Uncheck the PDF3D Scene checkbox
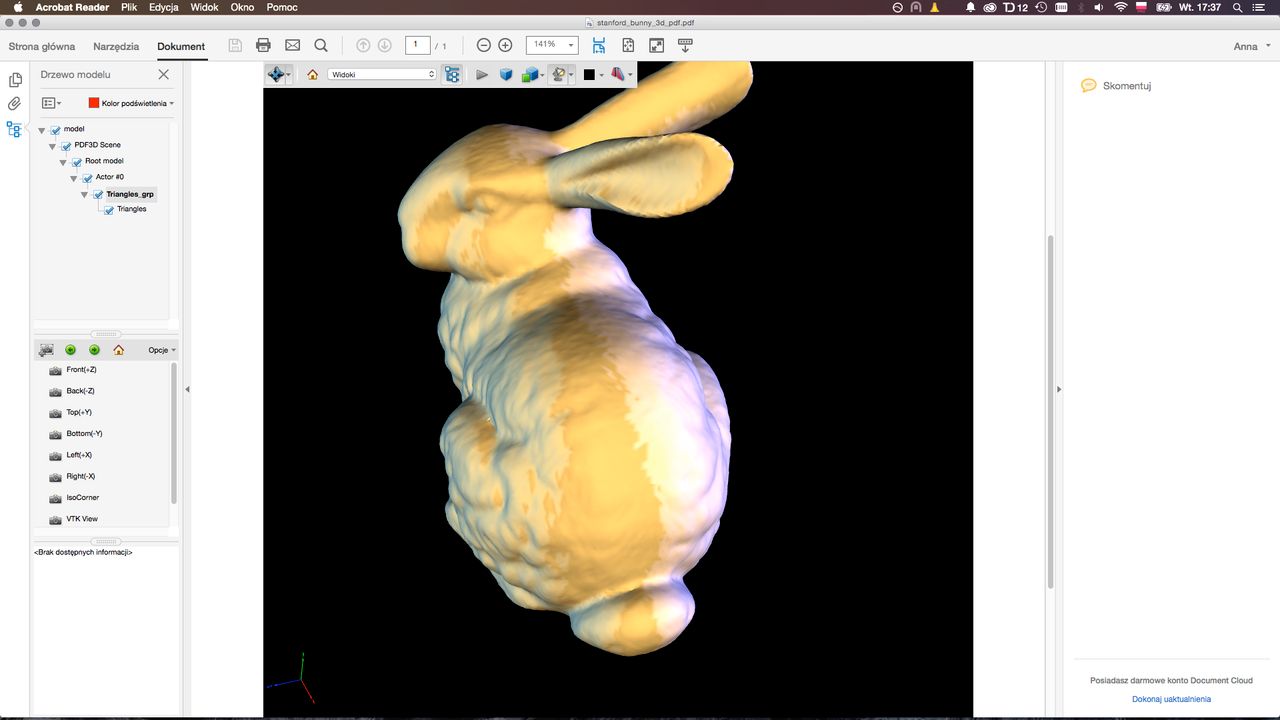This screenshot has height=720, width=1280. pos(66,146)
